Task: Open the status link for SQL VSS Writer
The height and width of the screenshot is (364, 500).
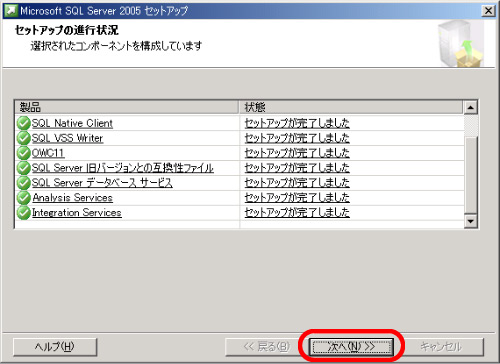Action: click(297, 138)
